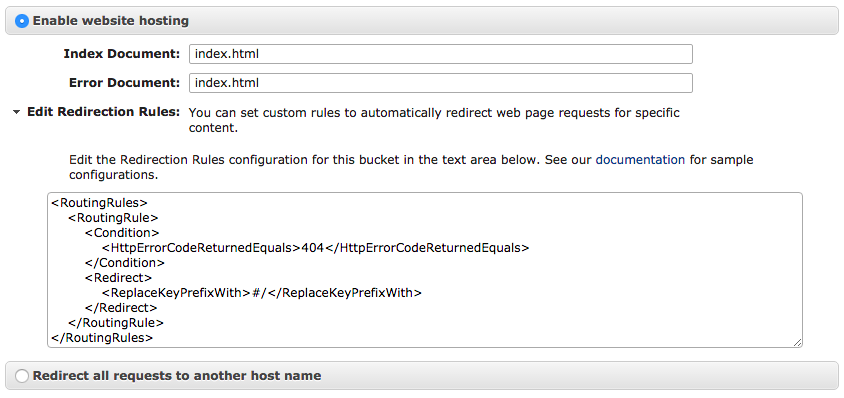Select Redirect all requests to another host name radio
Viewport: 844px width, 398px height.
(x=22, y=375)
